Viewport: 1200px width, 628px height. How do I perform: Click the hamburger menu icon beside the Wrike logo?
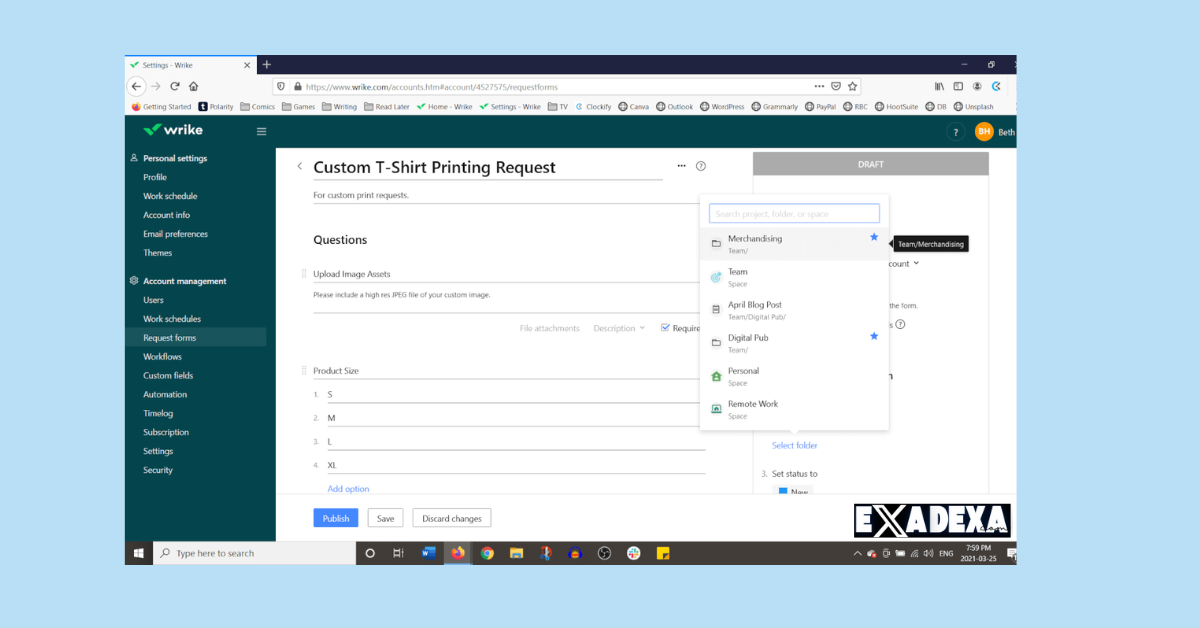[x=261, y=131]
